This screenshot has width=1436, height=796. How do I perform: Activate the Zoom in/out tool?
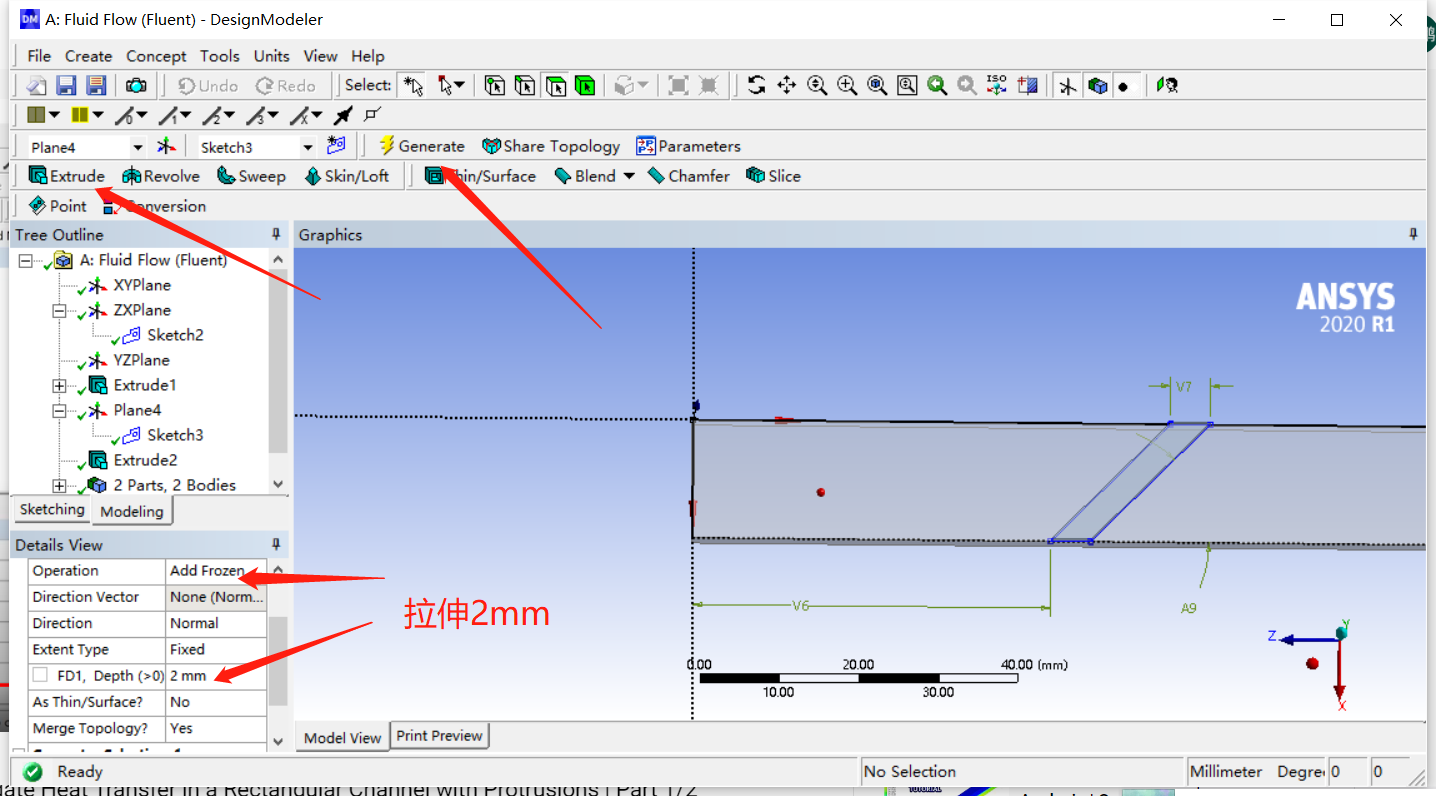tap(817, 86)
